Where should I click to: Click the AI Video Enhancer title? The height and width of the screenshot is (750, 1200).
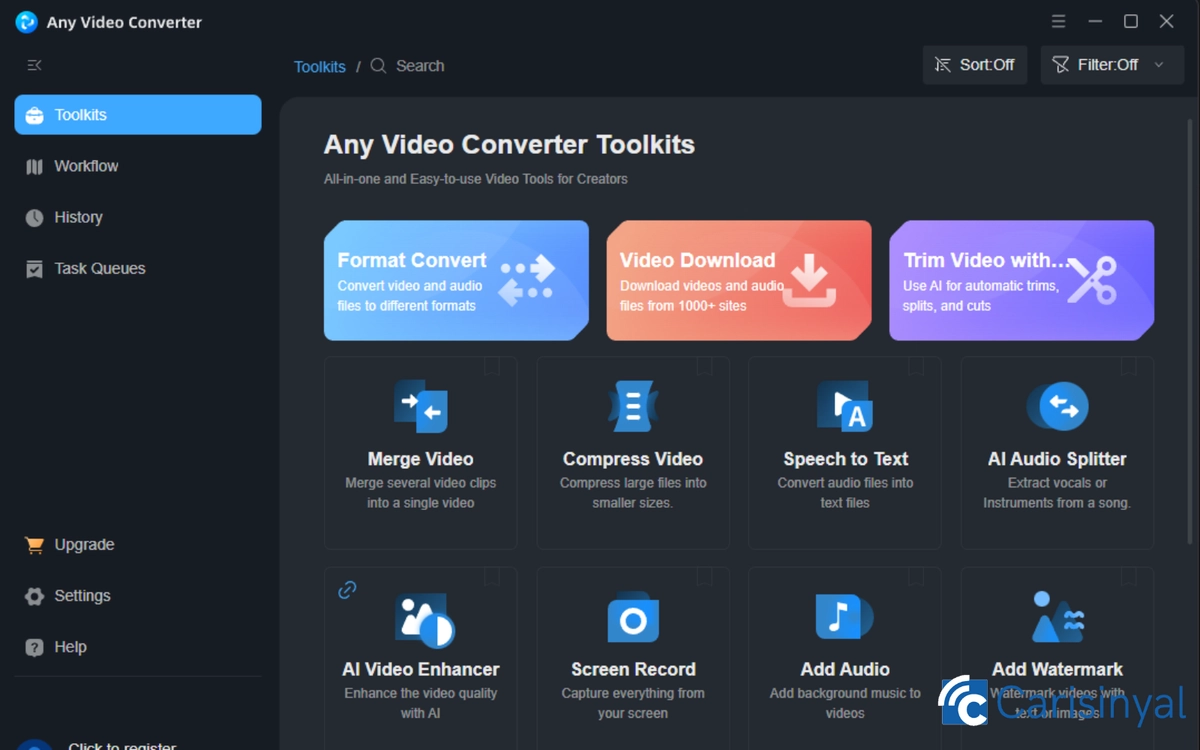point(421,670)
